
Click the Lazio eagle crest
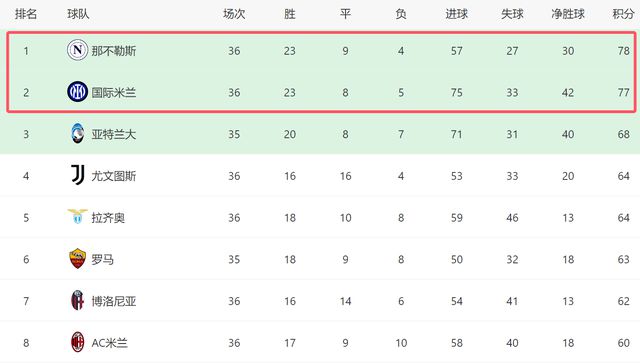tap(77, 216)
